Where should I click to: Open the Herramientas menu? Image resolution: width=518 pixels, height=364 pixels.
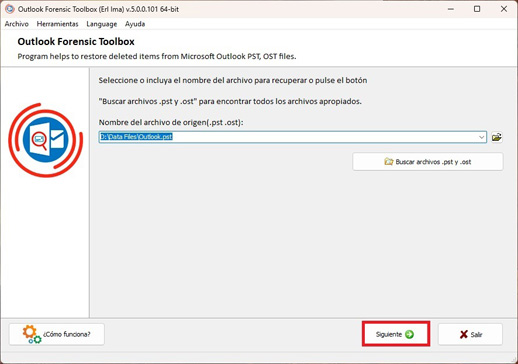point(57,24)
